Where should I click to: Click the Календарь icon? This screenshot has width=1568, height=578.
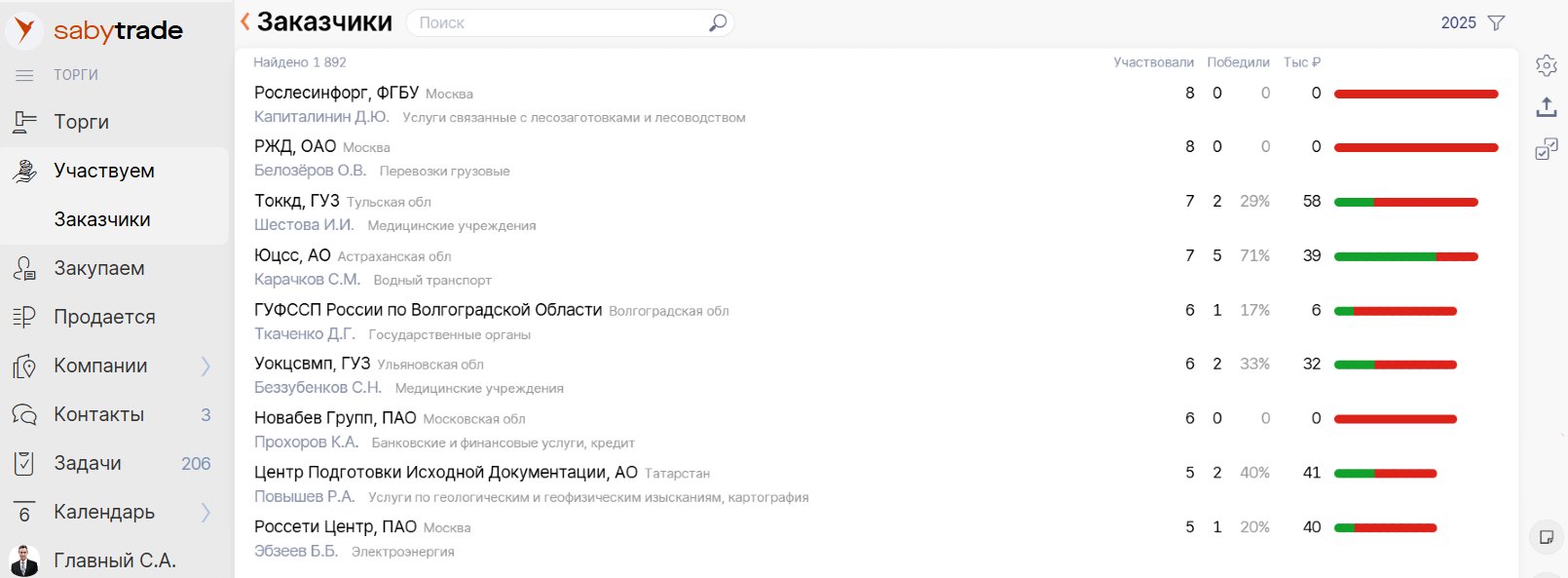[24, 512]
